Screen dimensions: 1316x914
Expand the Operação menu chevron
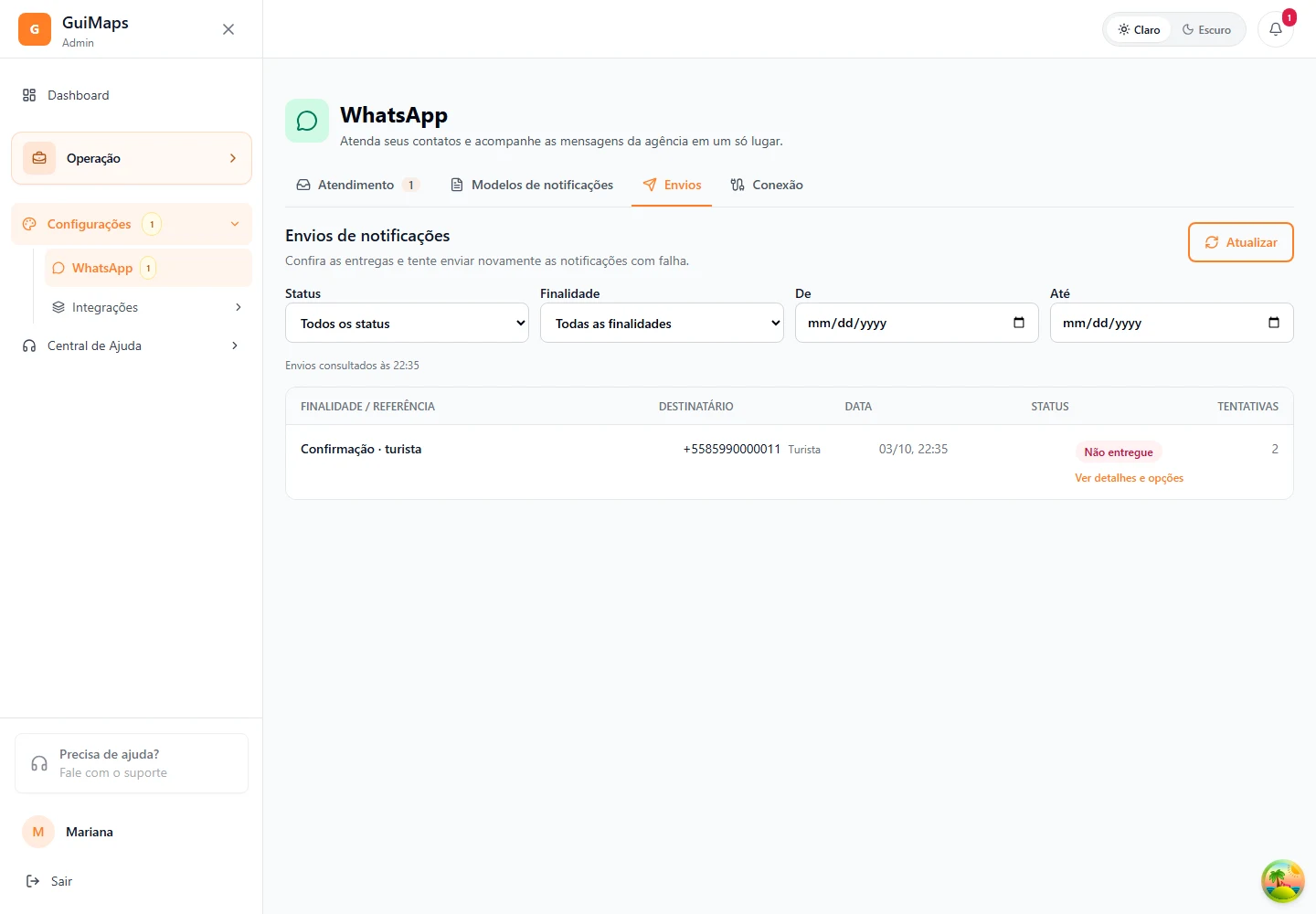pyautogui.click(x=233, y=158)
